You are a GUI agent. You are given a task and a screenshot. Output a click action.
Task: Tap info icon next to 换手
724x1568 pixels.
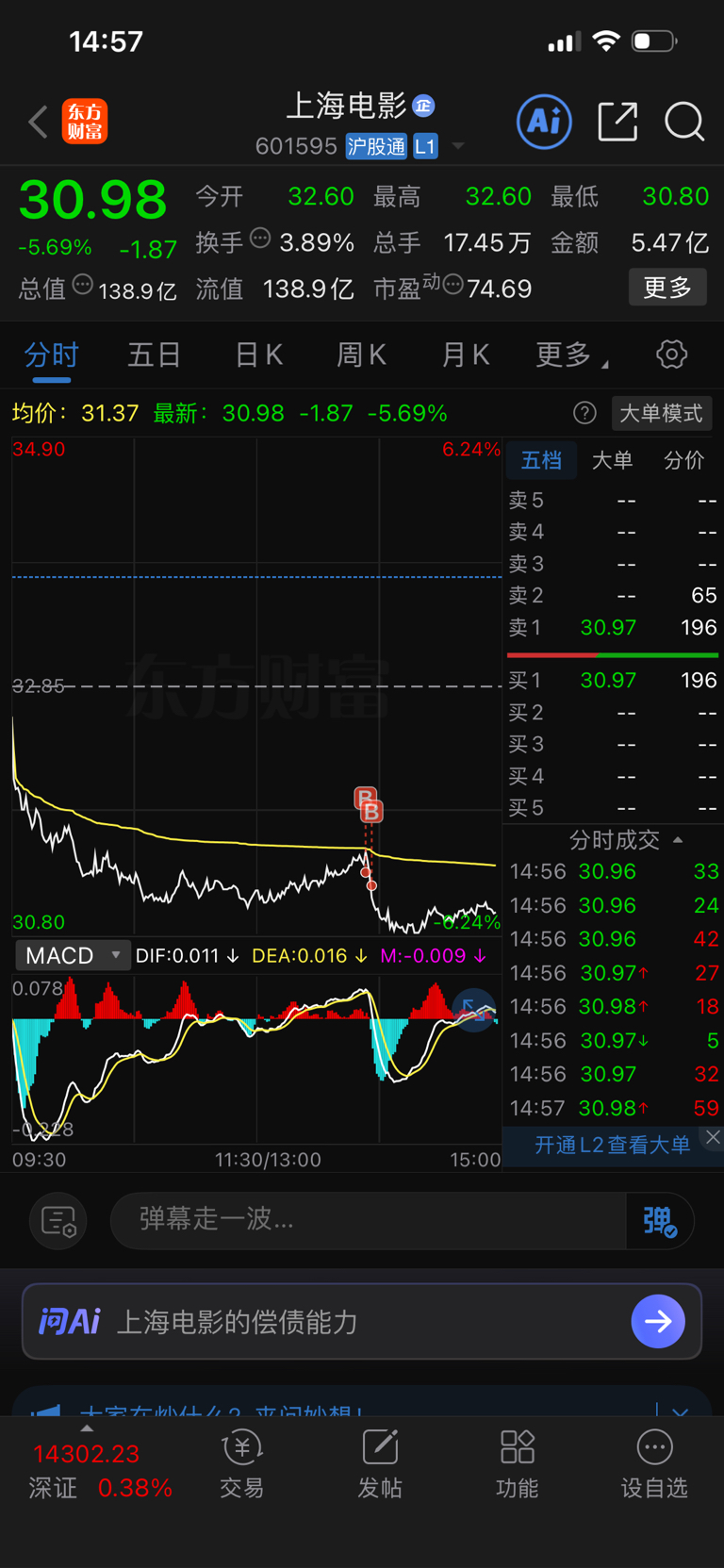point(260,239)
